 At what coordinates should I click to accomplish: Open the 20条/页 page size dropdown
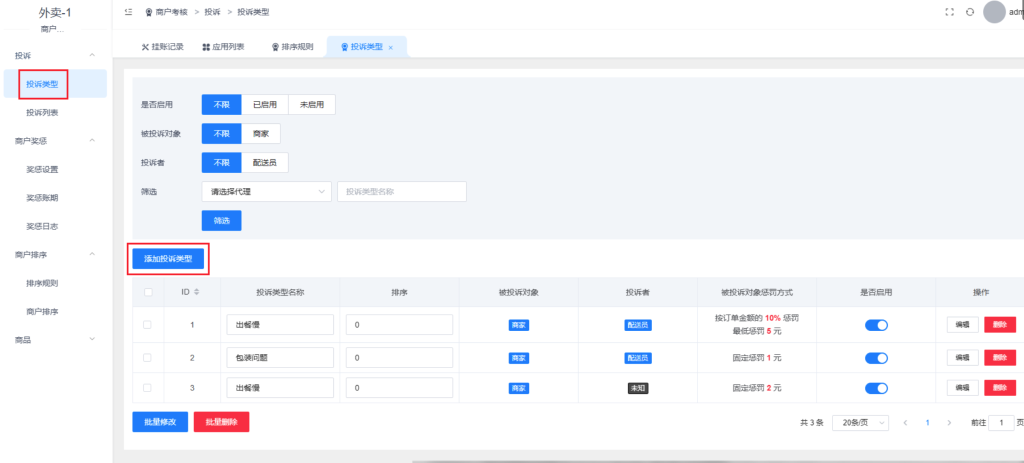[860, 423]
